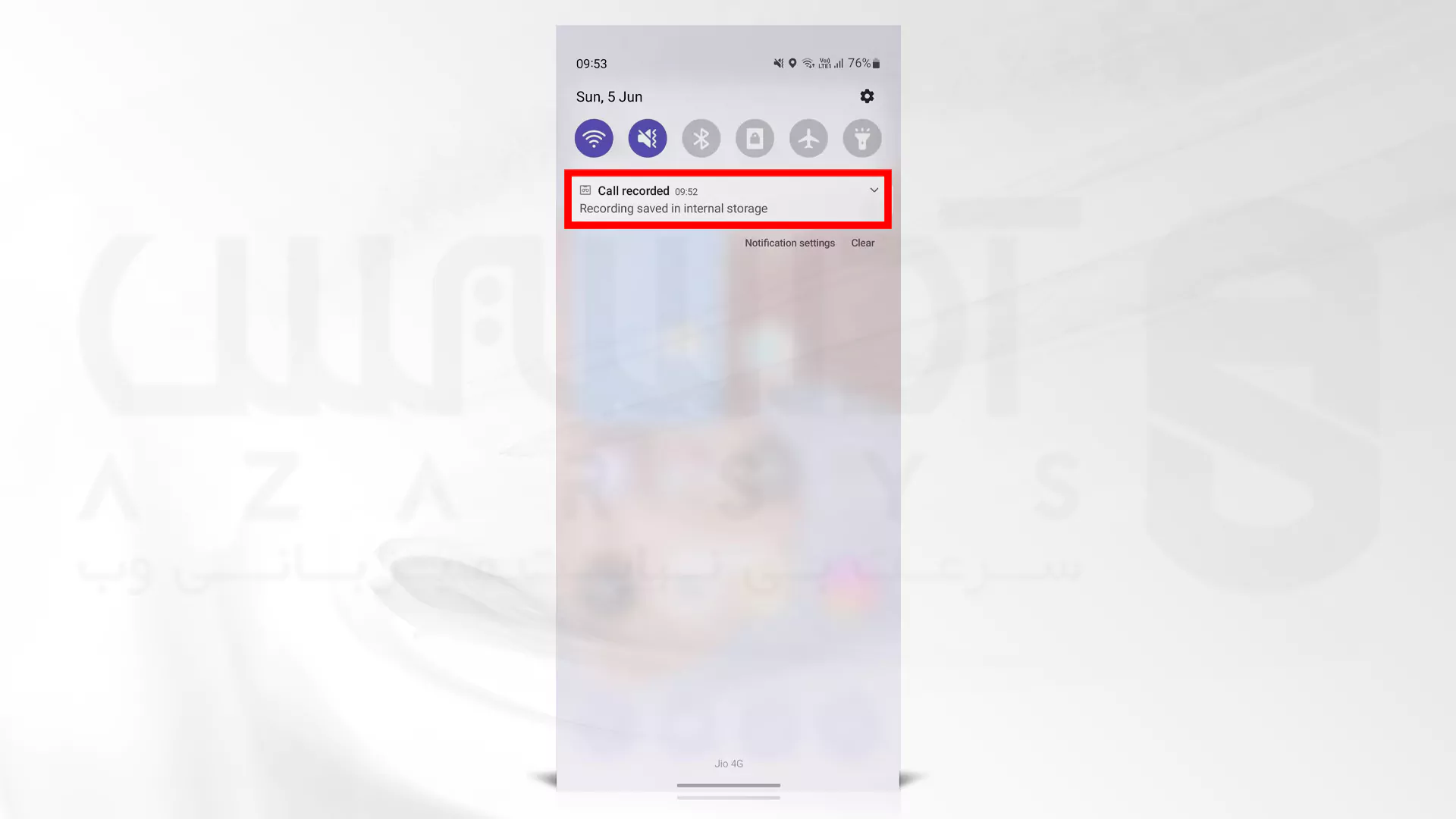Toggle location services status bar icon
The width and height of the screenshot is (1456, 819).
(793, 63)
